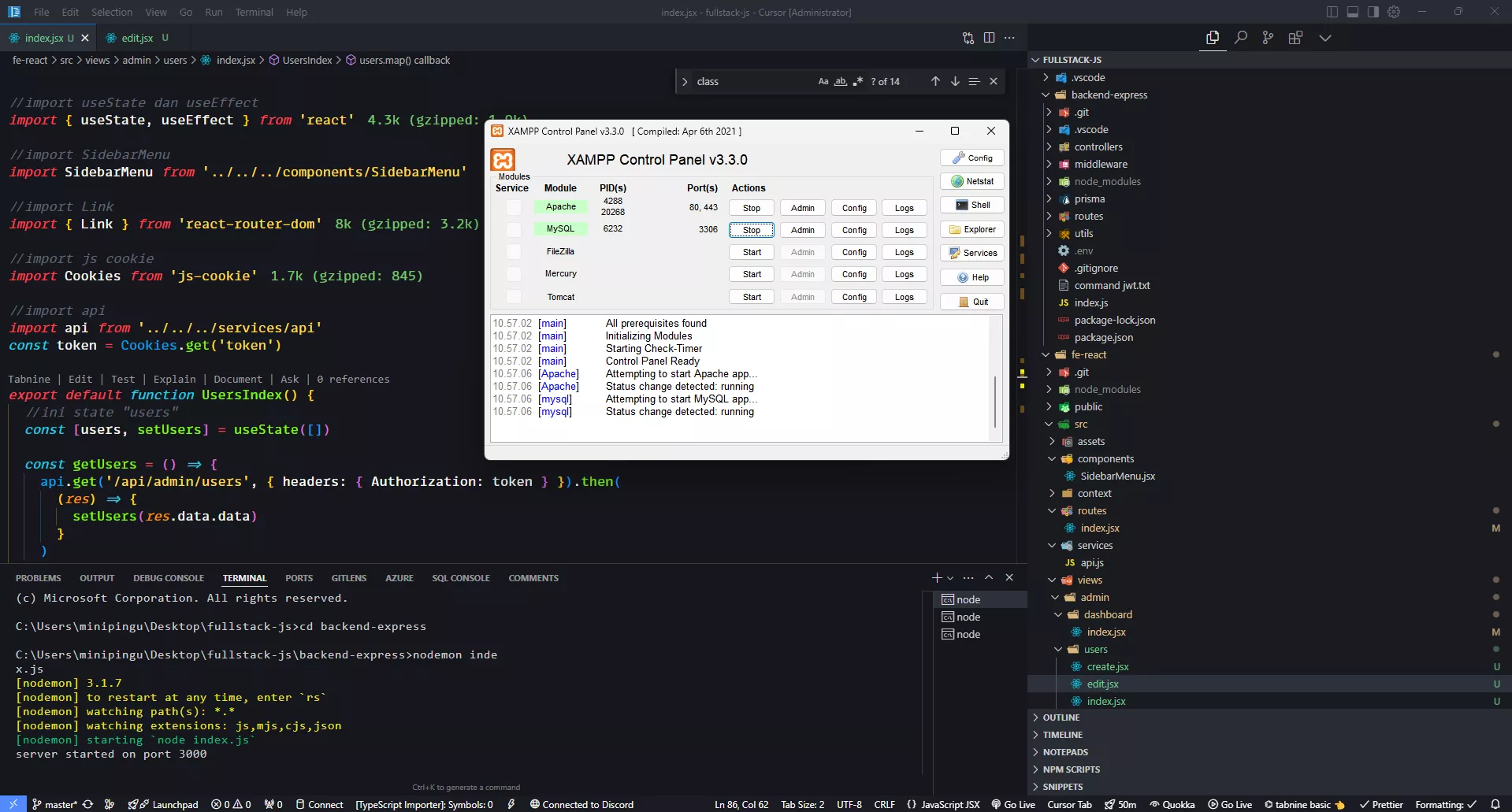Click master branch in status bar
1512x812 pixels.
click(54, 804)
